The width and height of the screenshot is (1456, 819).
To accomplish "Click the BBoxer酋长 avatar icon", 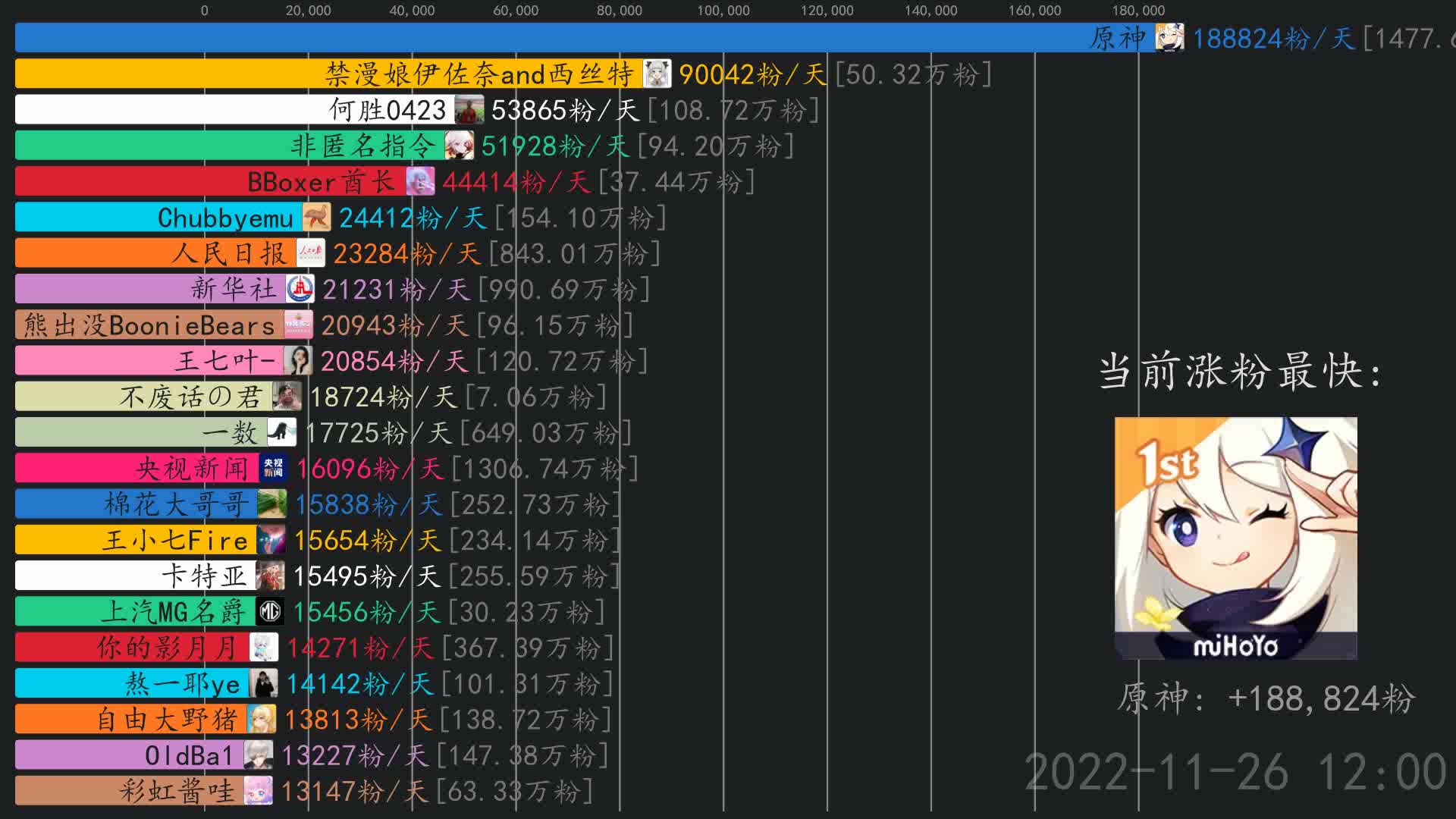I will tap(421, 181).
